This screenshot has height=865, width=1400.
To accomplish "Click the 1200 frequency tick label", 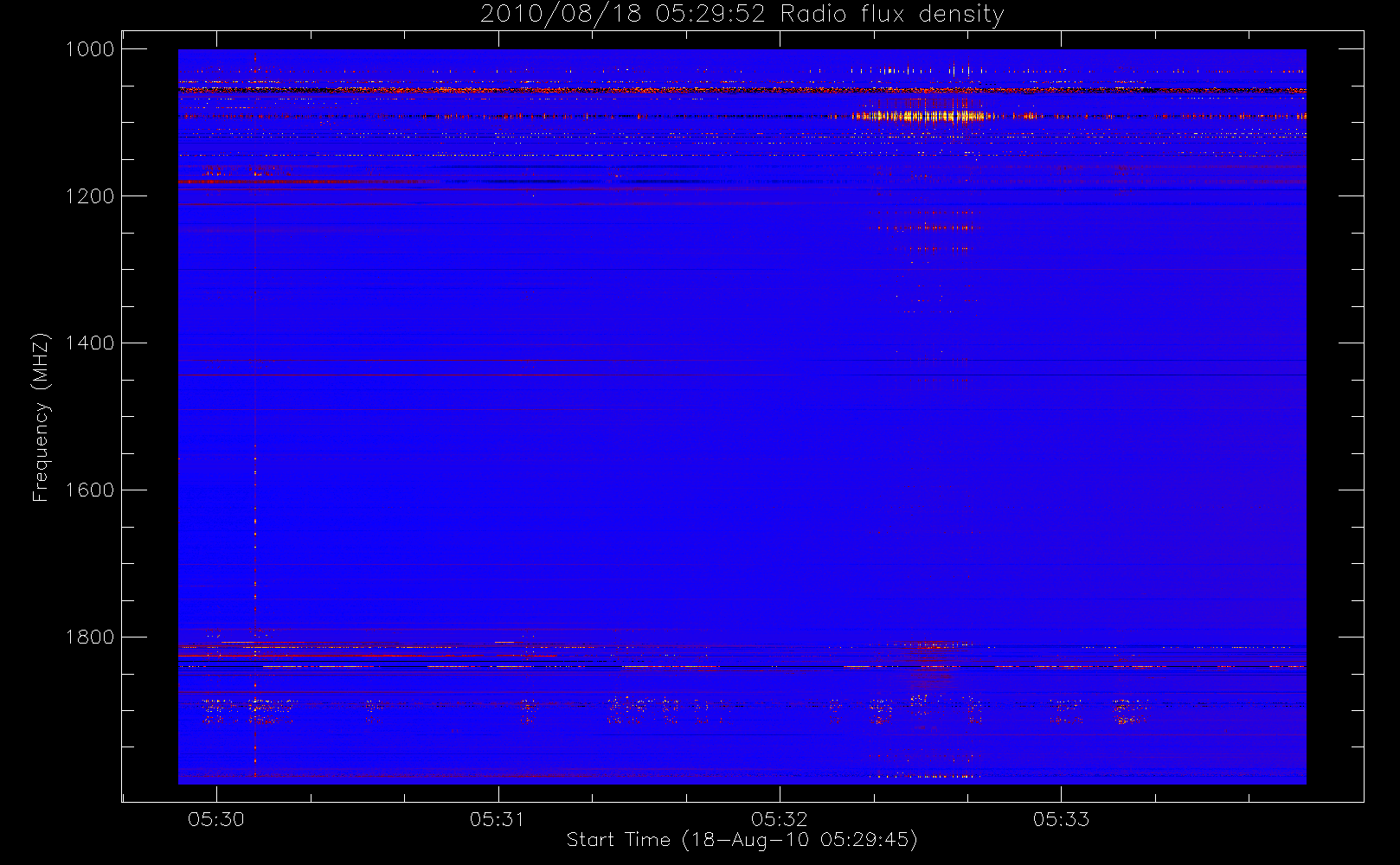I will 90,196.
